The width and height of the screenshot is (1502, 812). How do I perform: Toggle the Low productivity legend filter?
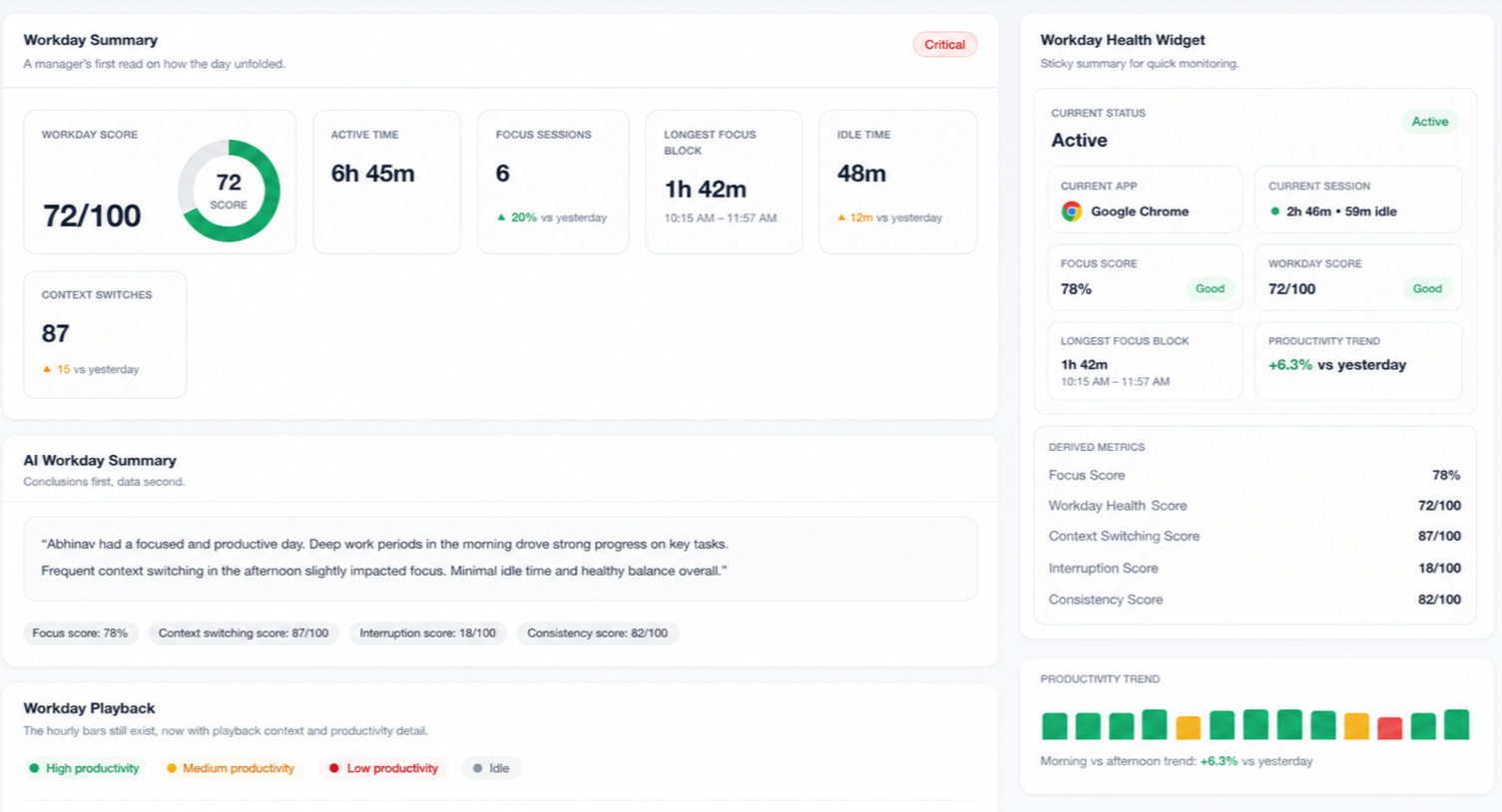coord(383,768)
